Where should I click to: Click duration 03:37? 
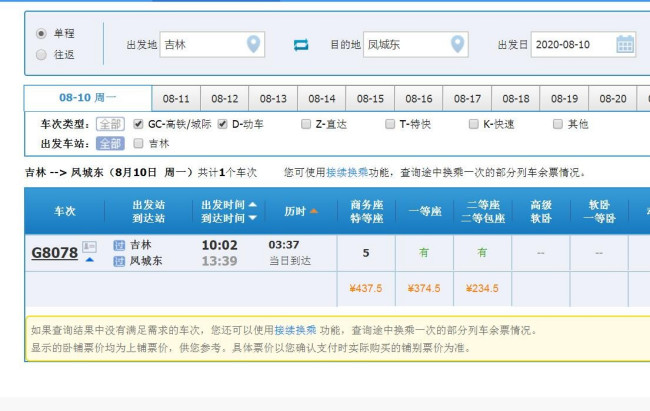(x=284, y=245)
